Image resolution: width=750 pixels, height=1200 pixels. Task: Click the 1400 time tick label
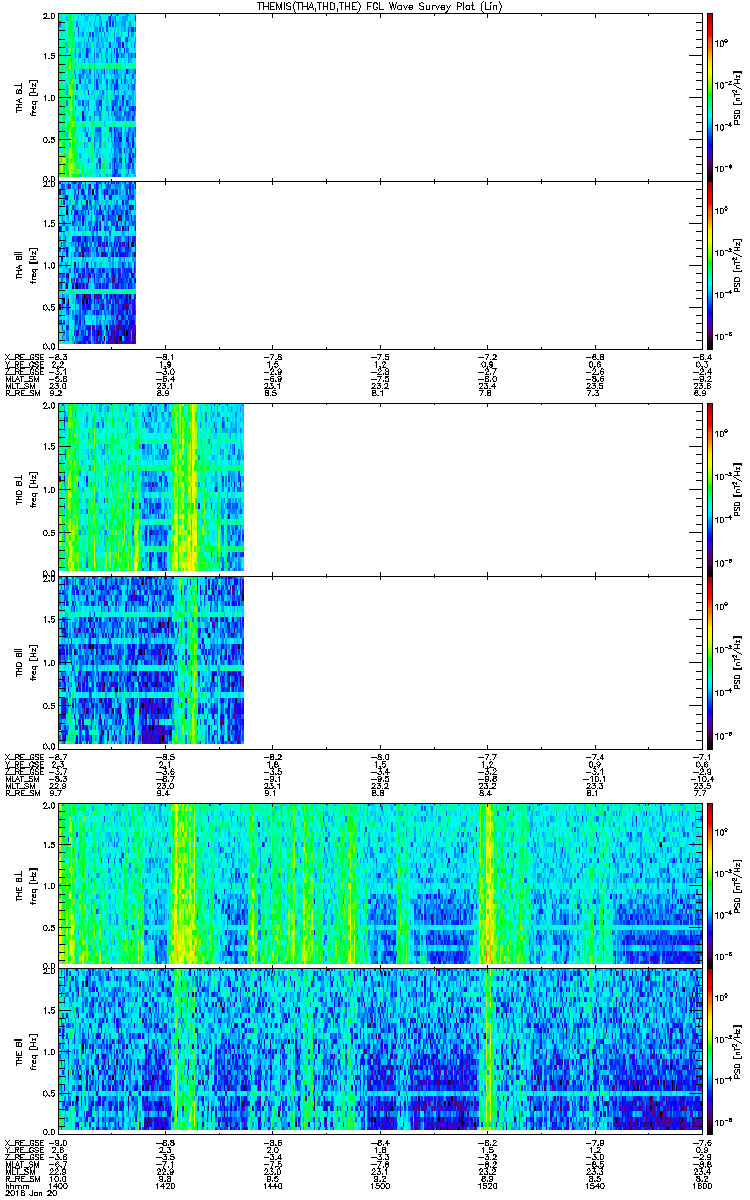click(59, 1186)
